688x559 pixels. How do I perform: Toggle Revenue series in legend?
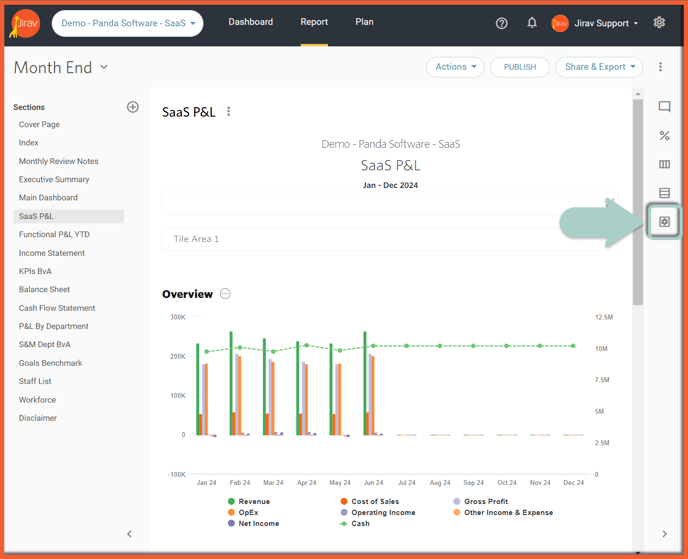pos(249,501)
